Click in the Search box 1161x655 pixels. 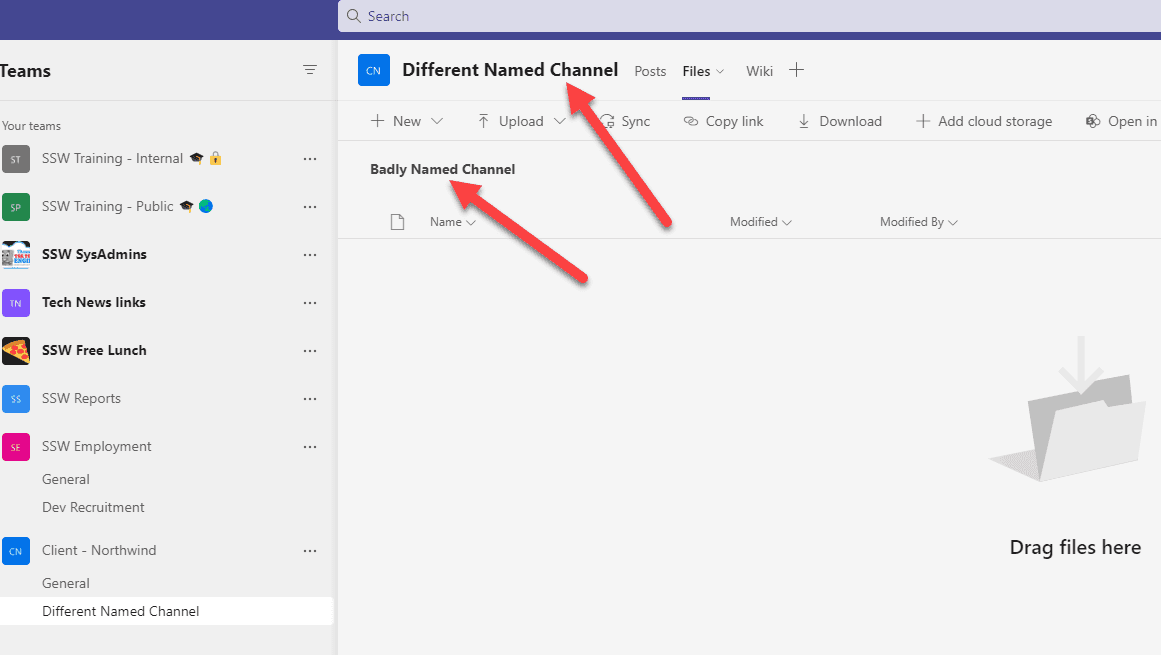pos(700,16)
